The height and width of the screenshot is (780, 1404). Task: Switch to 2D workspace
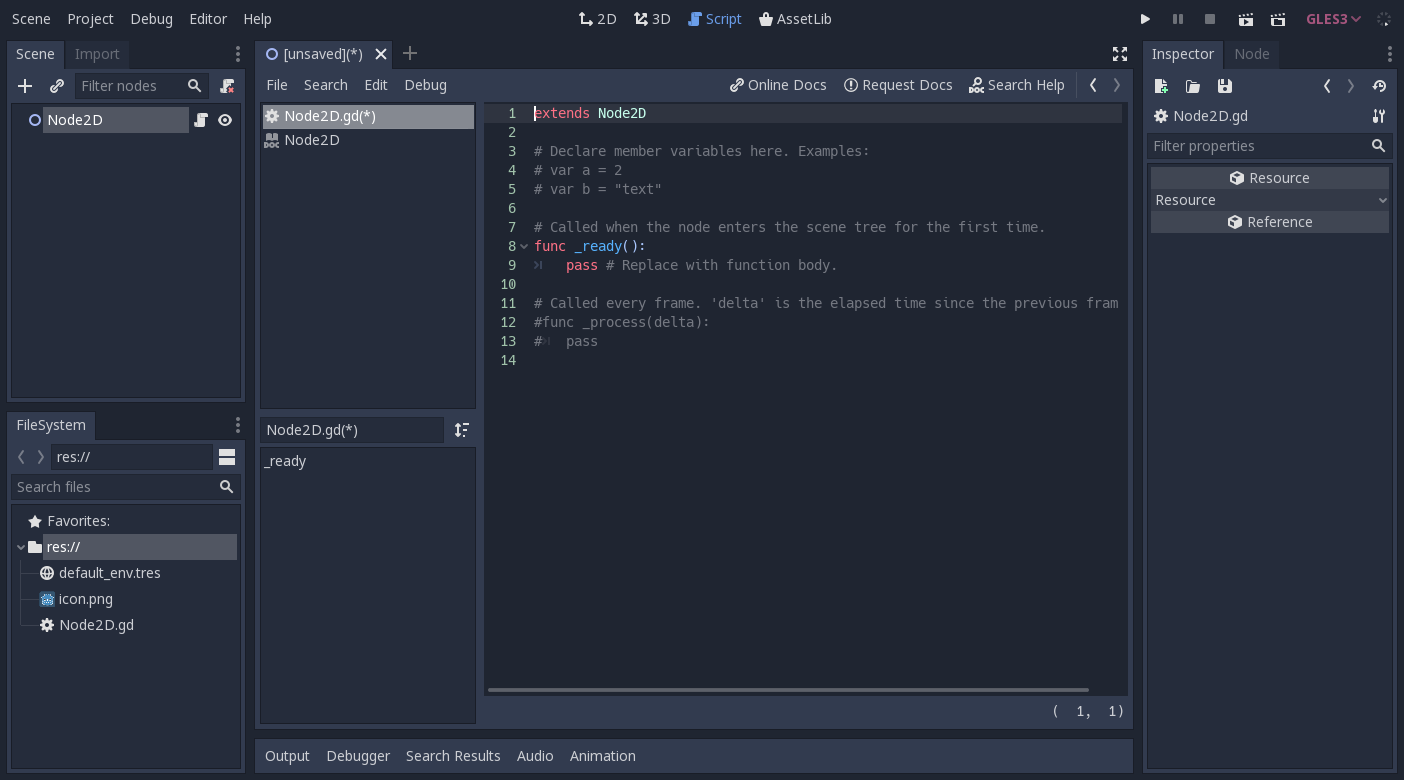tap(598, 19)
